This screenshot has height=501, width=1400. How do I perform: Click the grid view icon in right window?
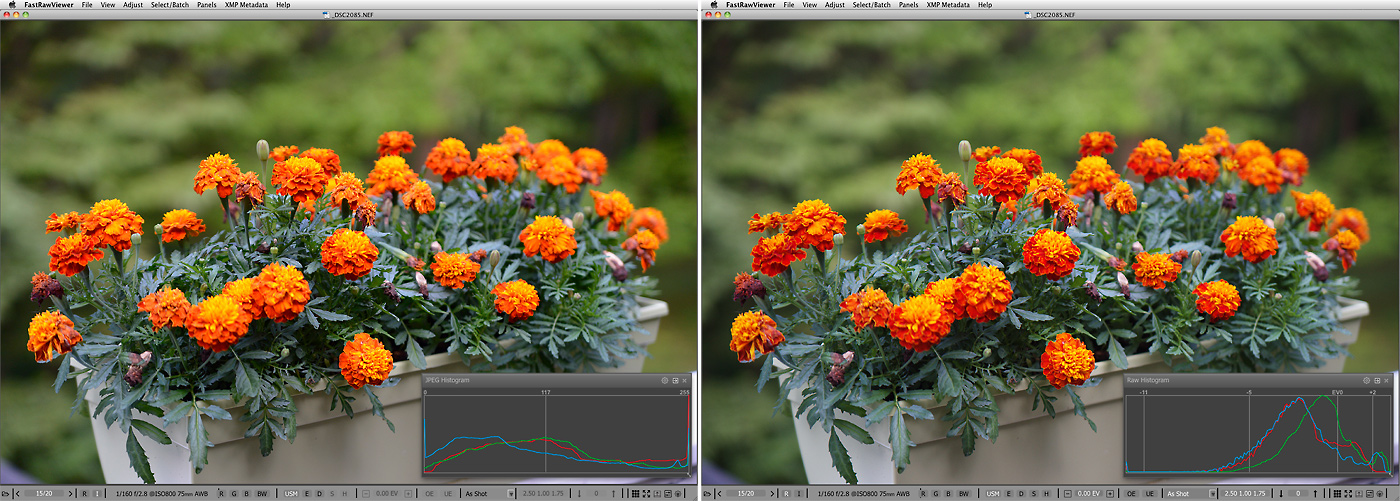coord(1336,494)
